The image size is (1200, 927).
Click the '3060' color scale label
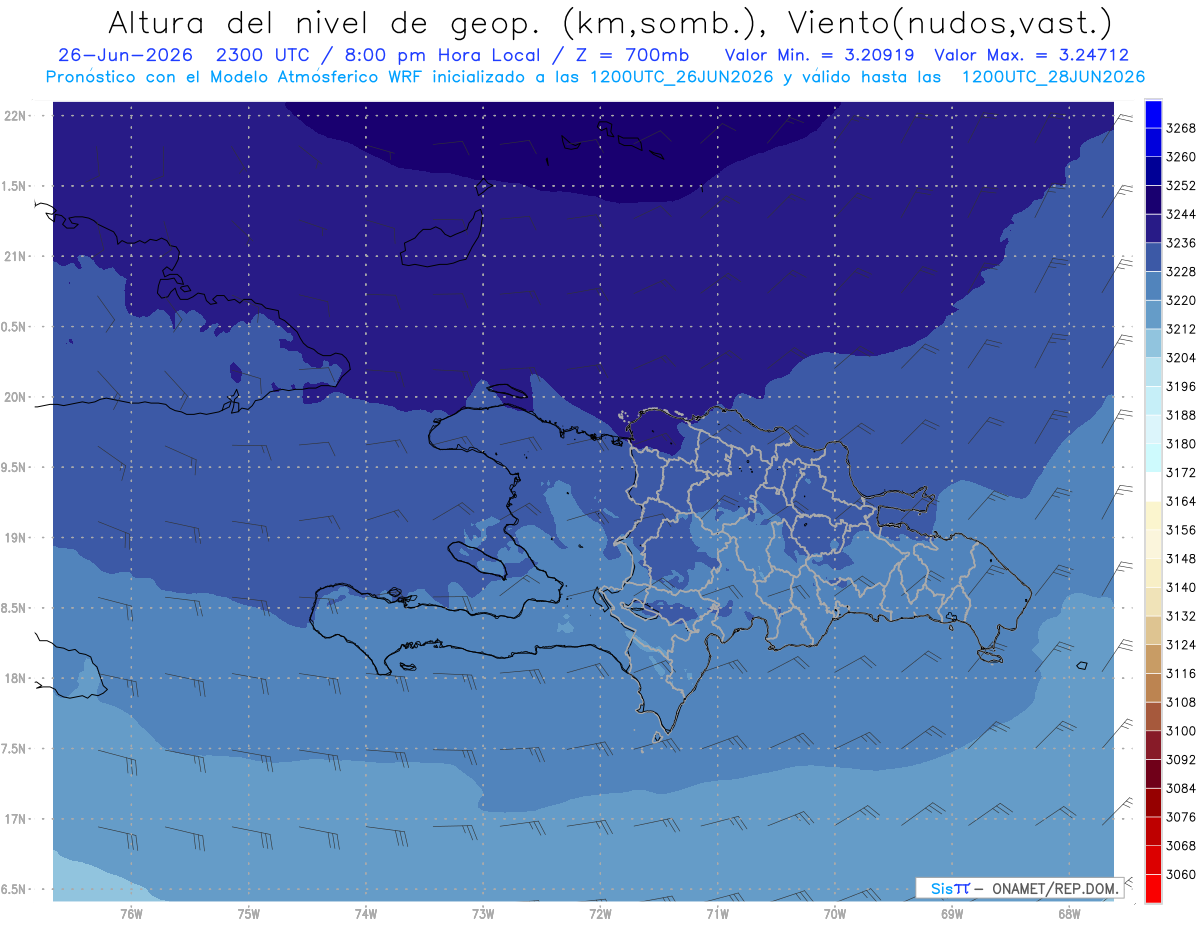1181,875
